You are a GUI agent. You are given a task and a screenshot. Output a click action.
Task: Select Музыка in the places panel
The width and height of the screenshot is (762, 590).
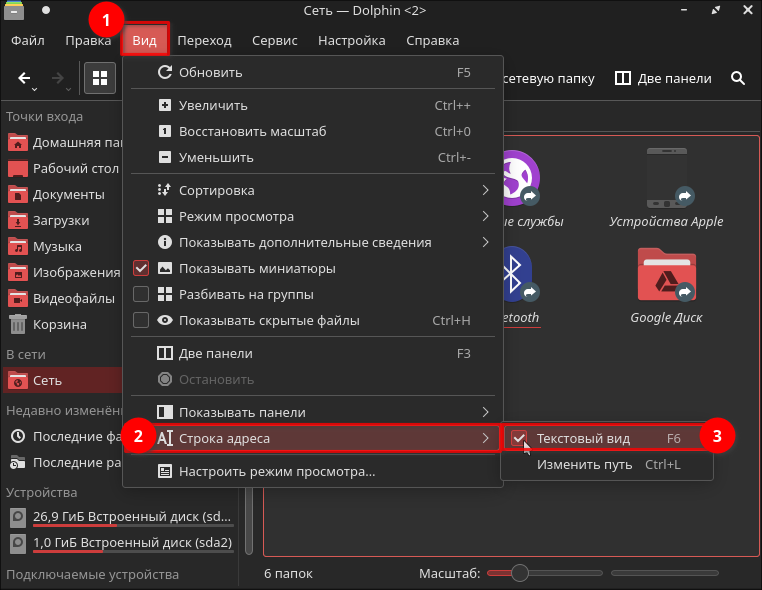(60, 246)
